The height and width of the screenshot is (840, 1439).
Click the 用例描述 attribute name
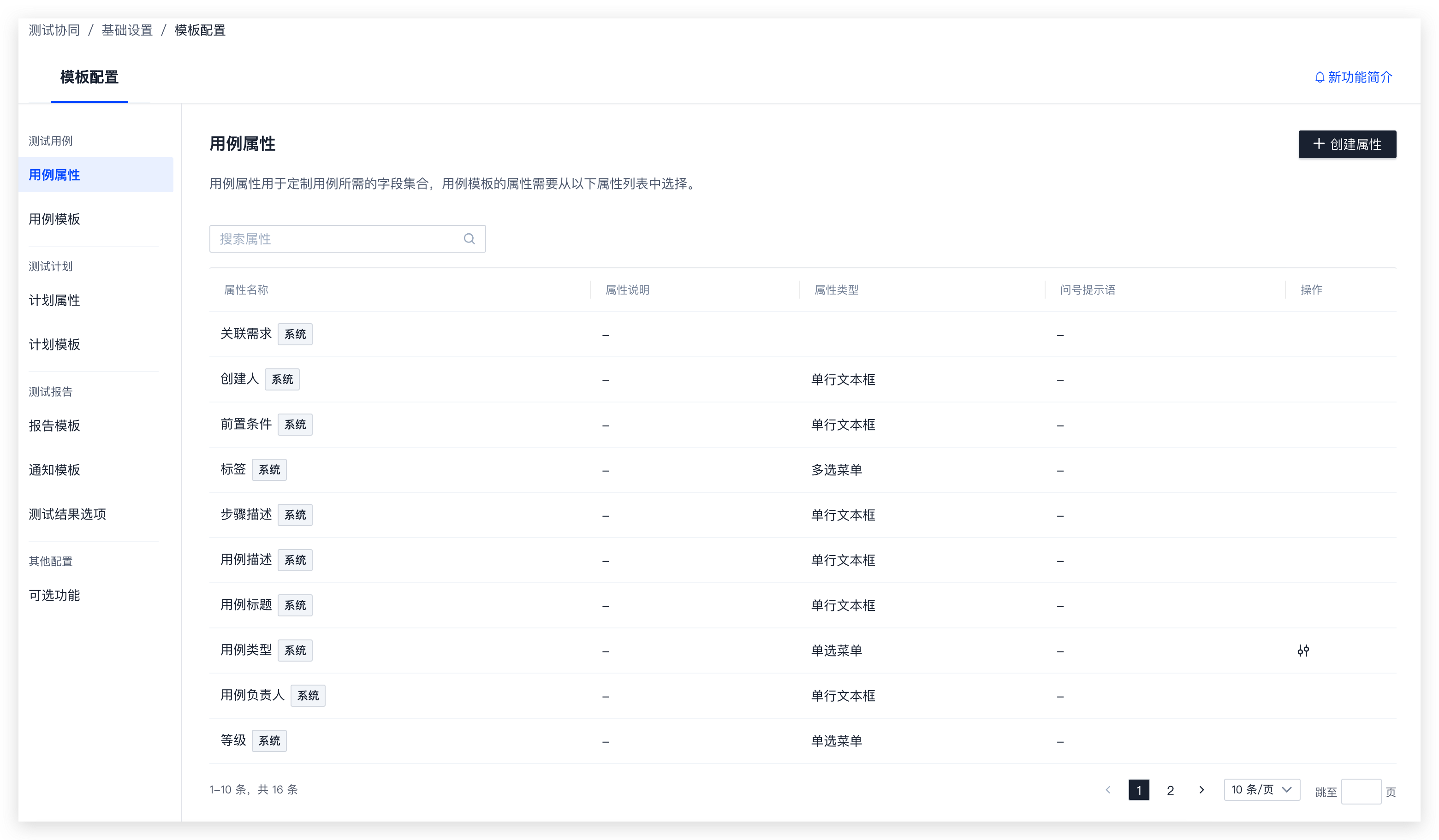click(246, 560)
